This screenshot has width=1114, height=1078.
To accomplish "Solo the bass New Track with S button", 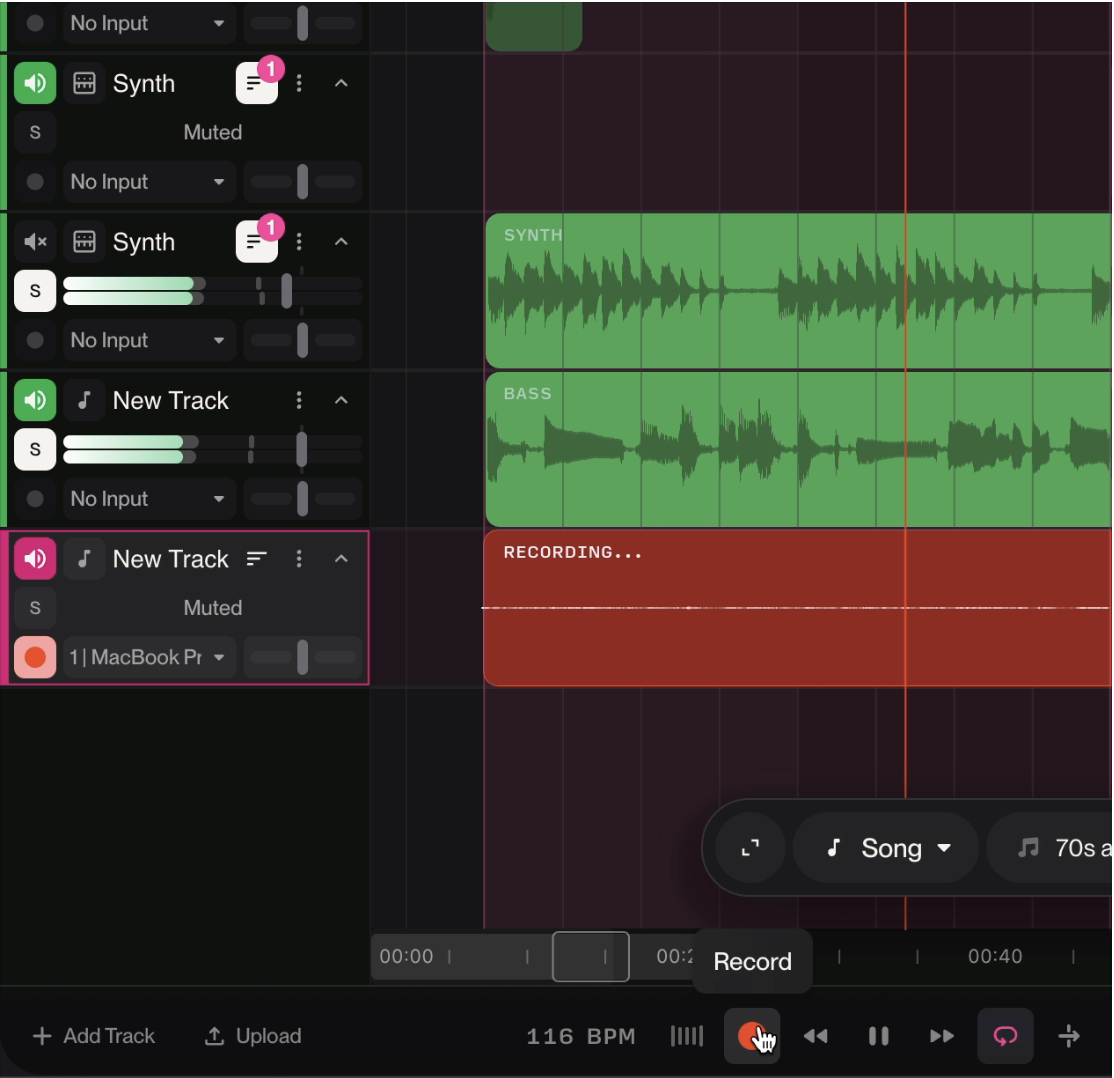I will tap(35, 449).
